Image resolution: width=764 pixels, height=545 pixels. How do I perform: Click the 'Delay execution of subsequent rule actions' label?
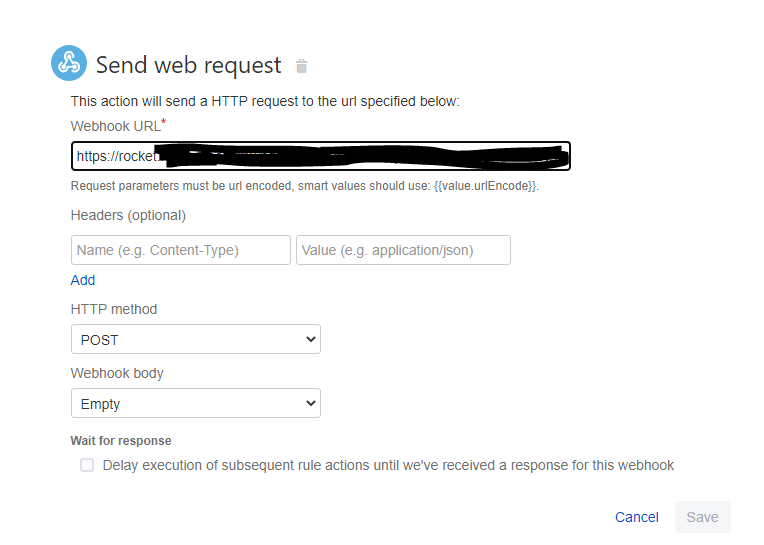point(388,465)
